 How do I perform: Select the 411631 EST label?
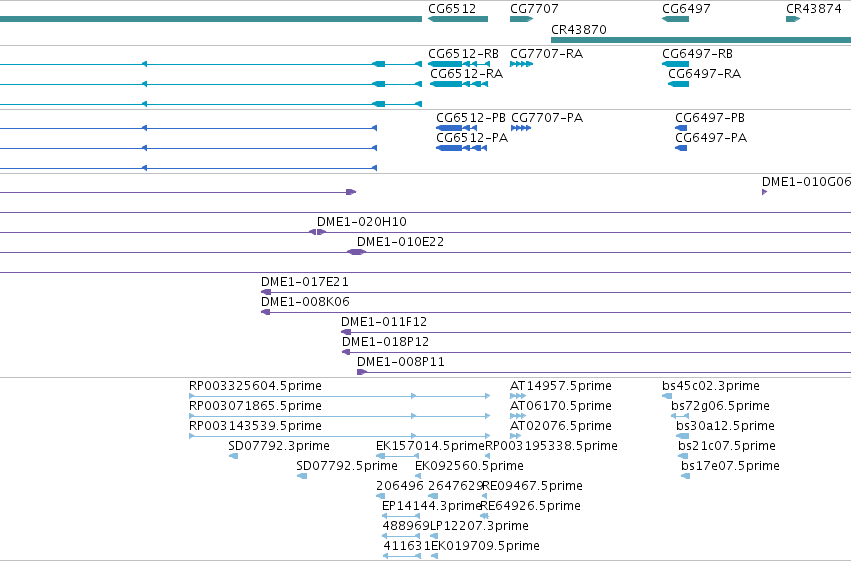pos(407,546)
